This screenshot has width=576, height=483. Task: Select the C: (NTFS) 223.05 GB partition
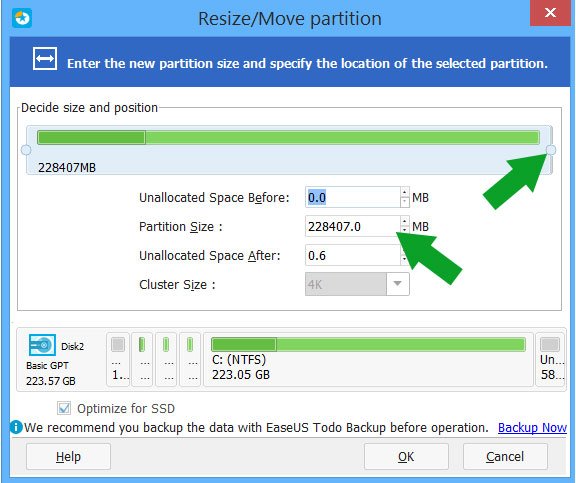coord(368,359)
